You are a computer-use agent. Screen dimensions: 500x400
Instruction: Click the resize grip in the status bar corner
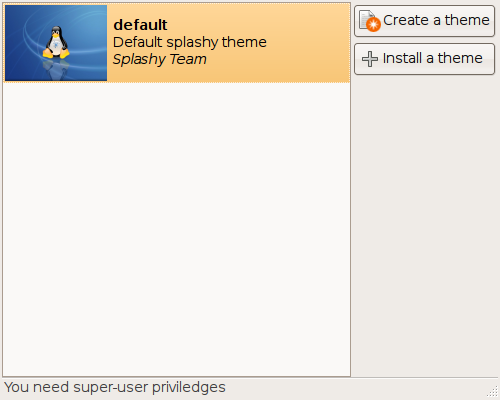tap(492, 391)
